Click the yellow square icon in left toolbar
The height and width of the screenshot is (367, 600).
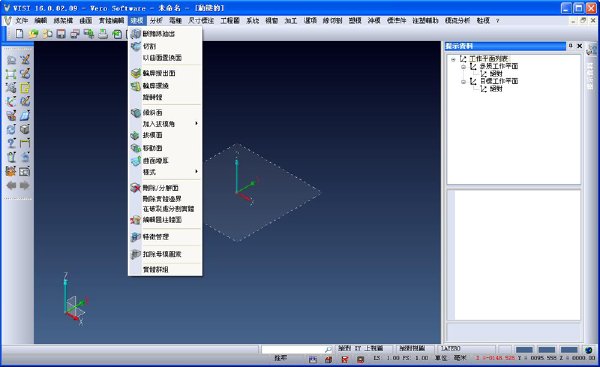pos(25,88)
